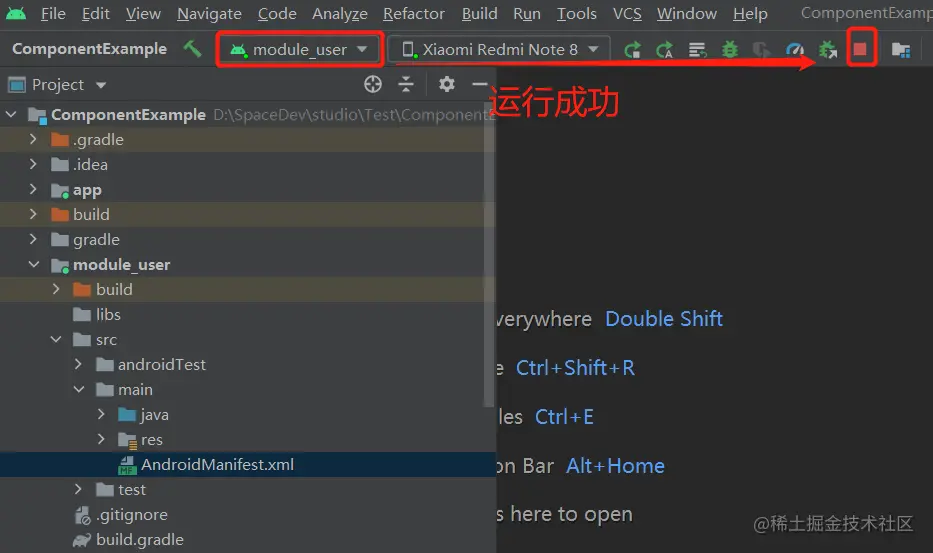Click the Project tree vertical scrollbar
The image size is (933, 553).
click(489, 256)
